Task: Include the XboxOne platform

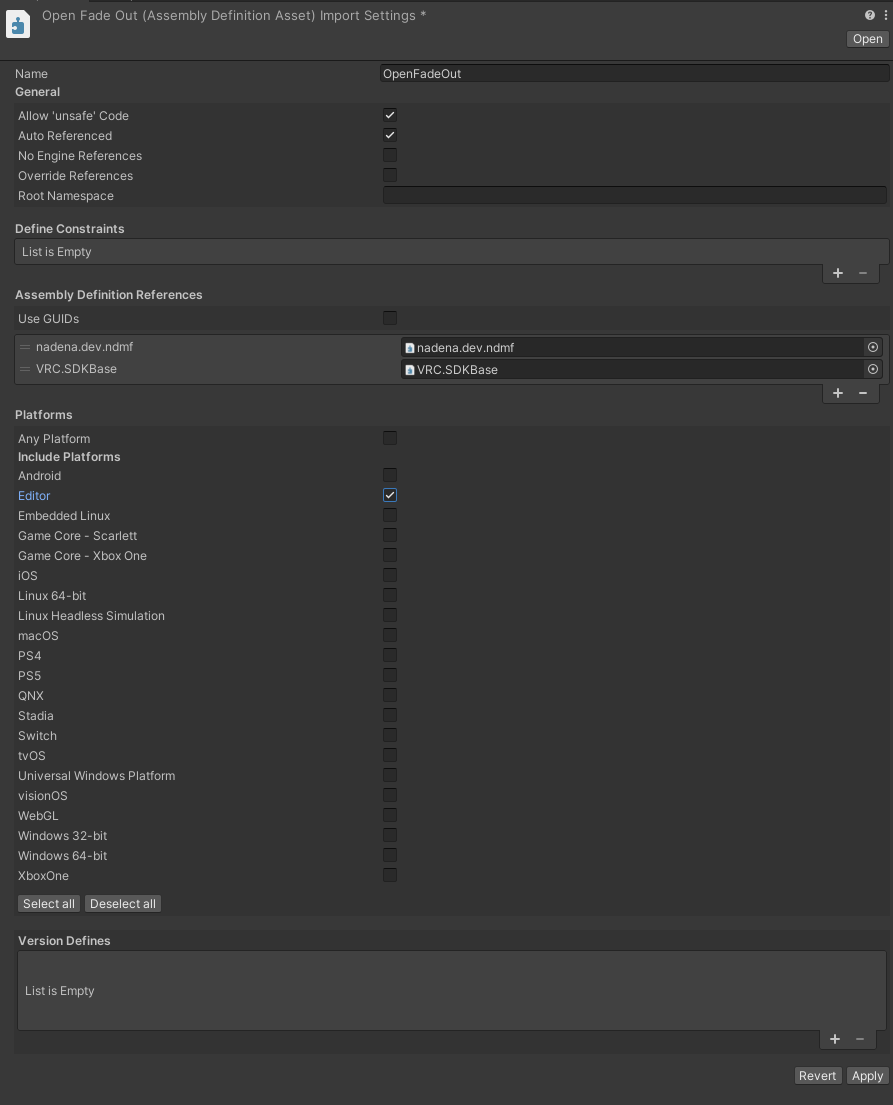Action: [390, 875]
